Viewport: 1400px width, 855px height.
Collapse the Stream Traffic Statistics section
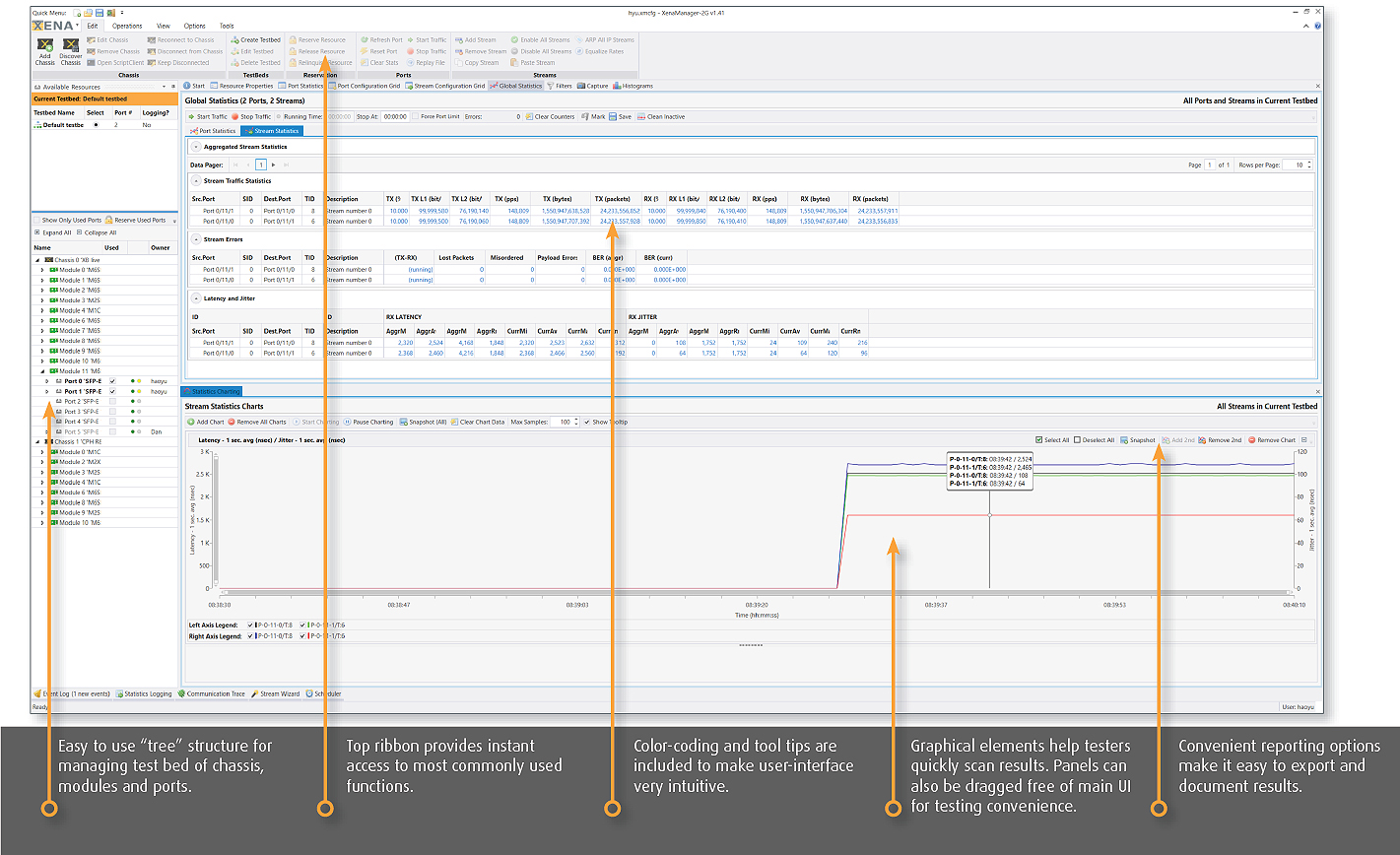tap(195, 180)
